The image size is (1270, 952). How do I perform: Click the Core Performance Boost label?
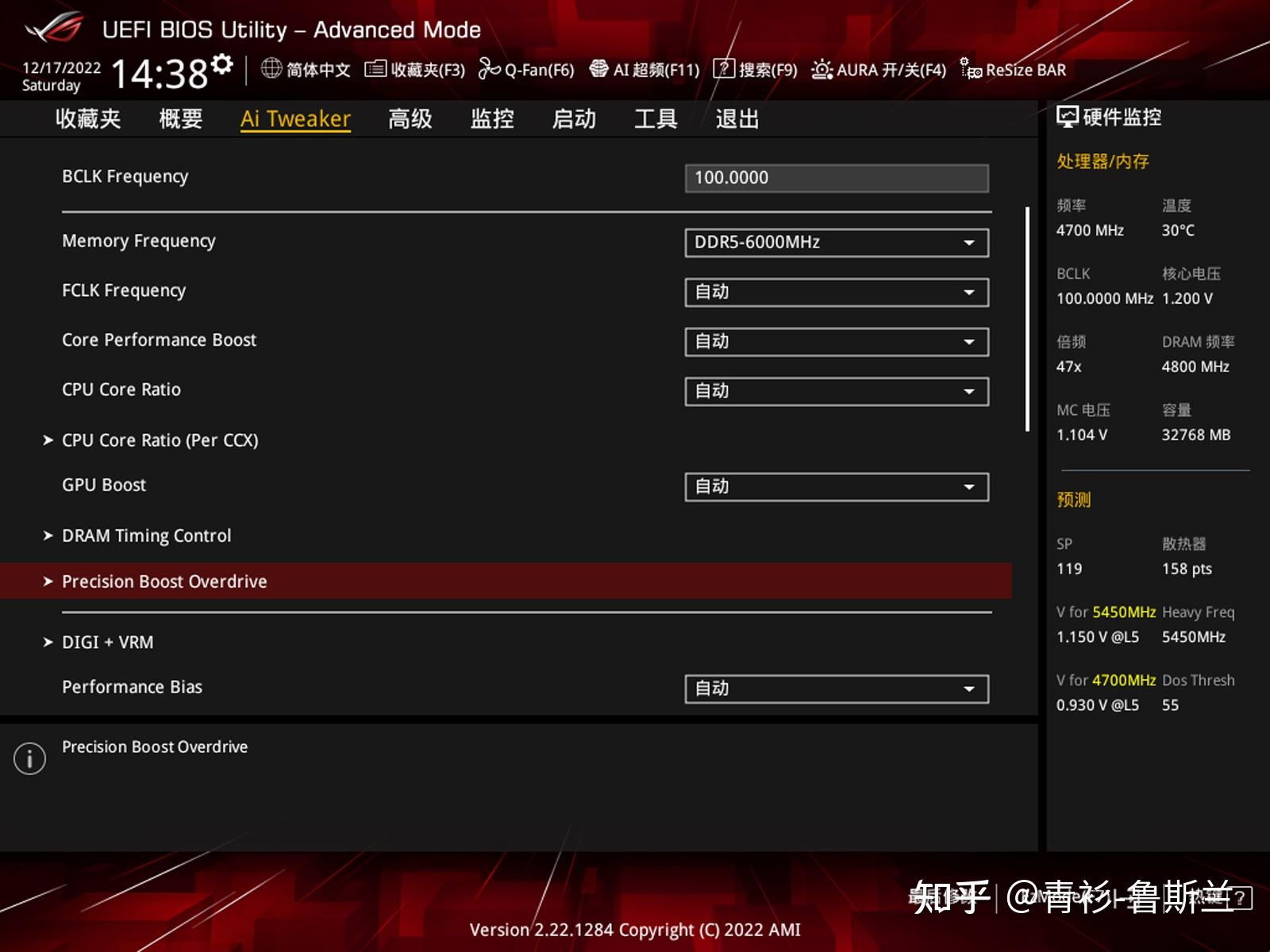pyautogui.click(x=160, y=340)
